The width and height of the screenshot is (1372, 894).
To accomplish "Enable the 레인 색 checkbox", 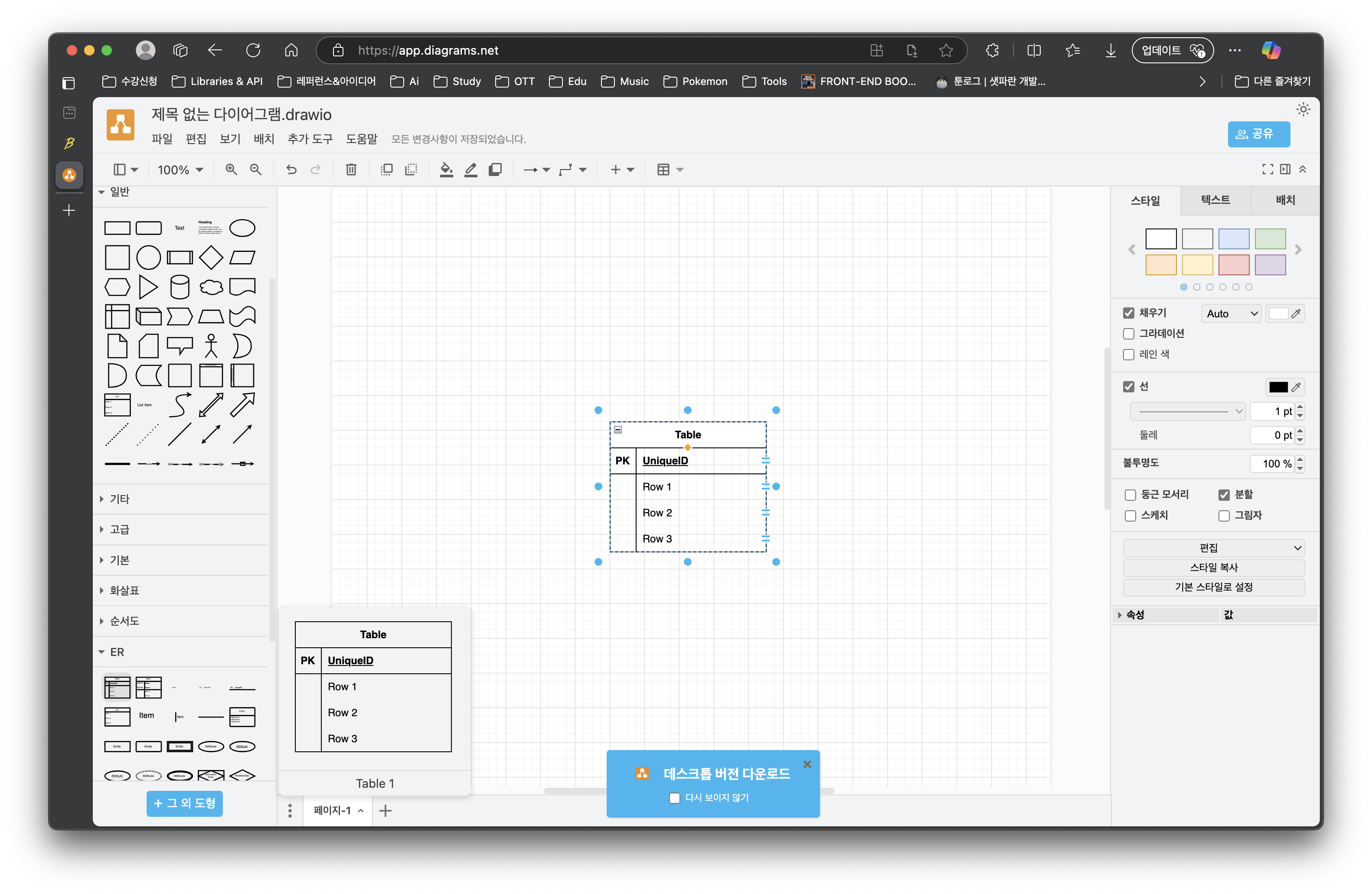I will (x=1129, y=355).
